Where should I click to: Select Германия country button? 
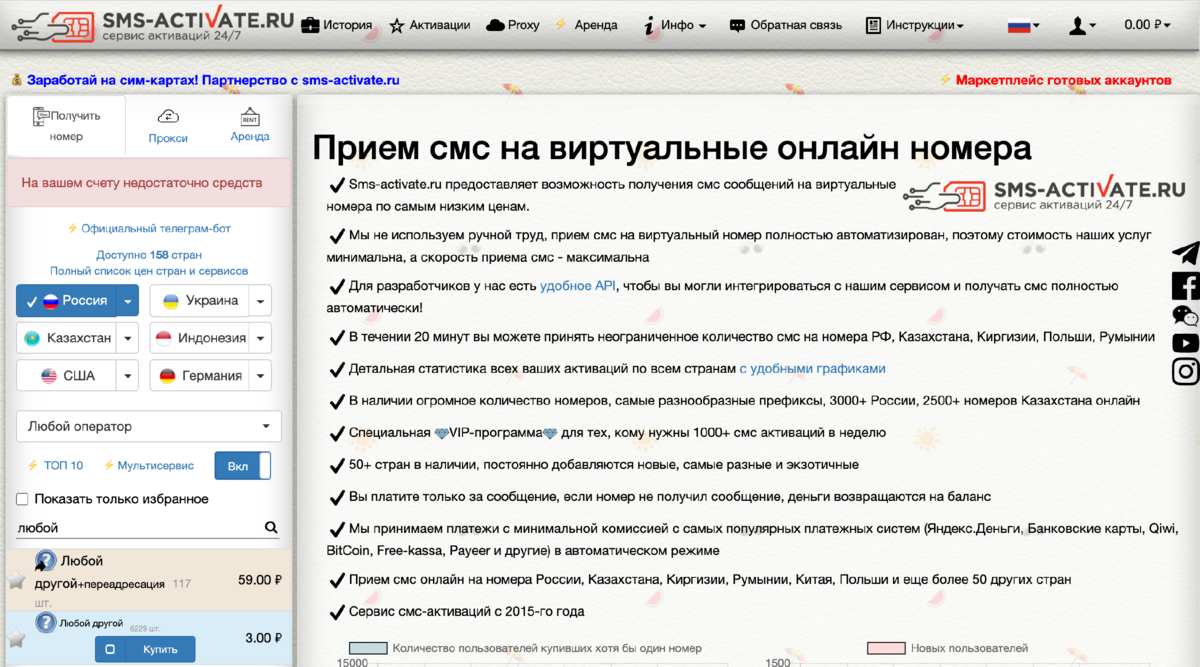click(198, 376)
